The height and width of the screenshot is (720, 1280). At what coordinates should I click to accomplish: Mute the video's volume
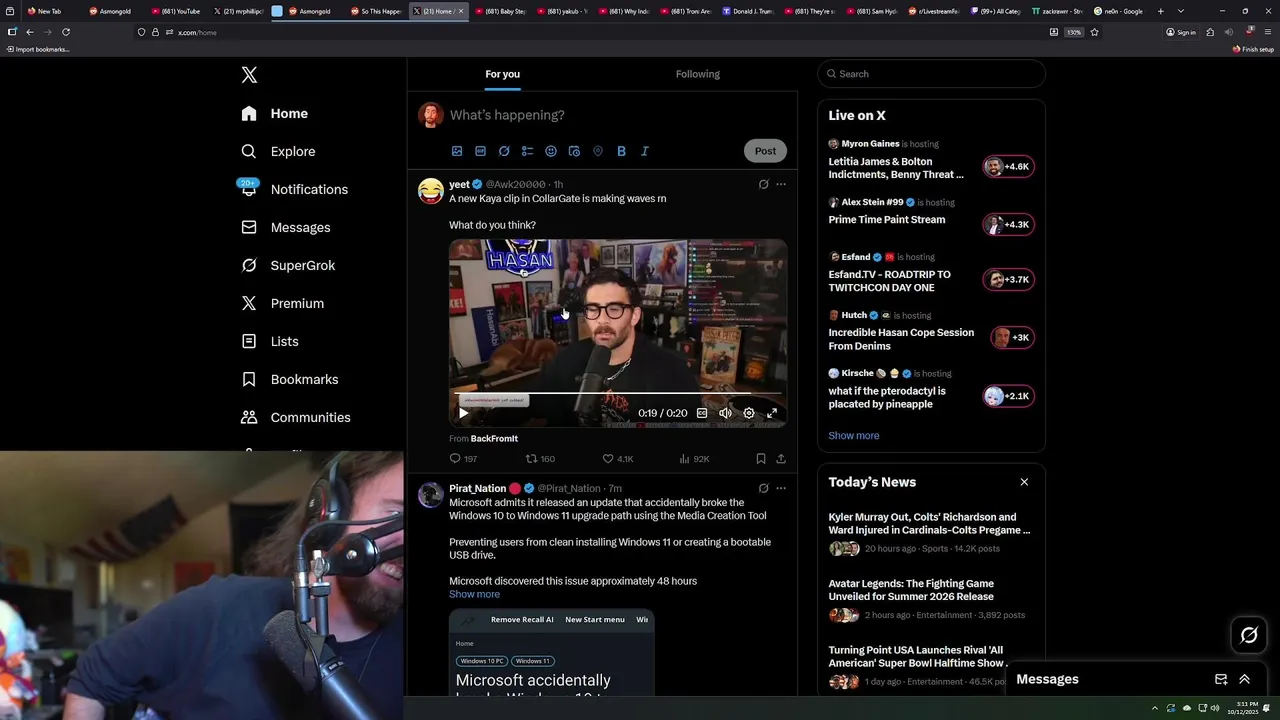pos(725,413)
